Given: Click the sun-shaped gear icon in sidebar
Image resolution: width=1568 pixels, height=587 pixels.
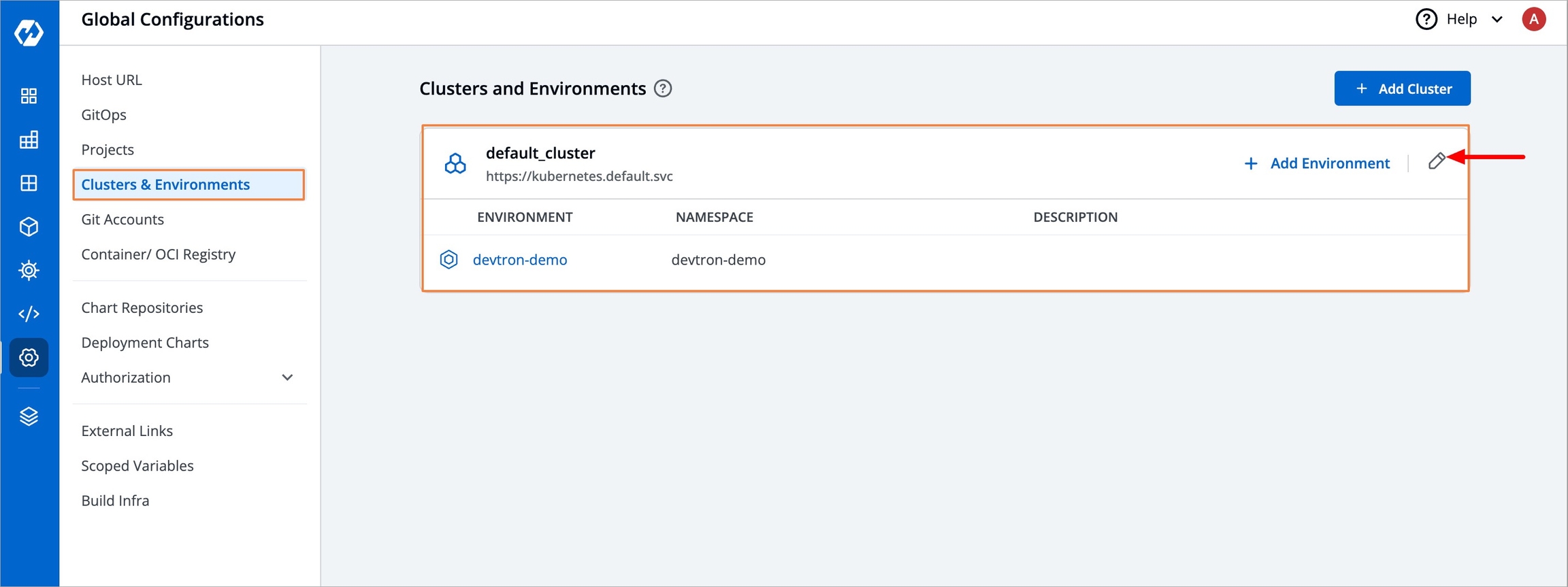Looking at the screenshot, I should [x=29, y=270].
